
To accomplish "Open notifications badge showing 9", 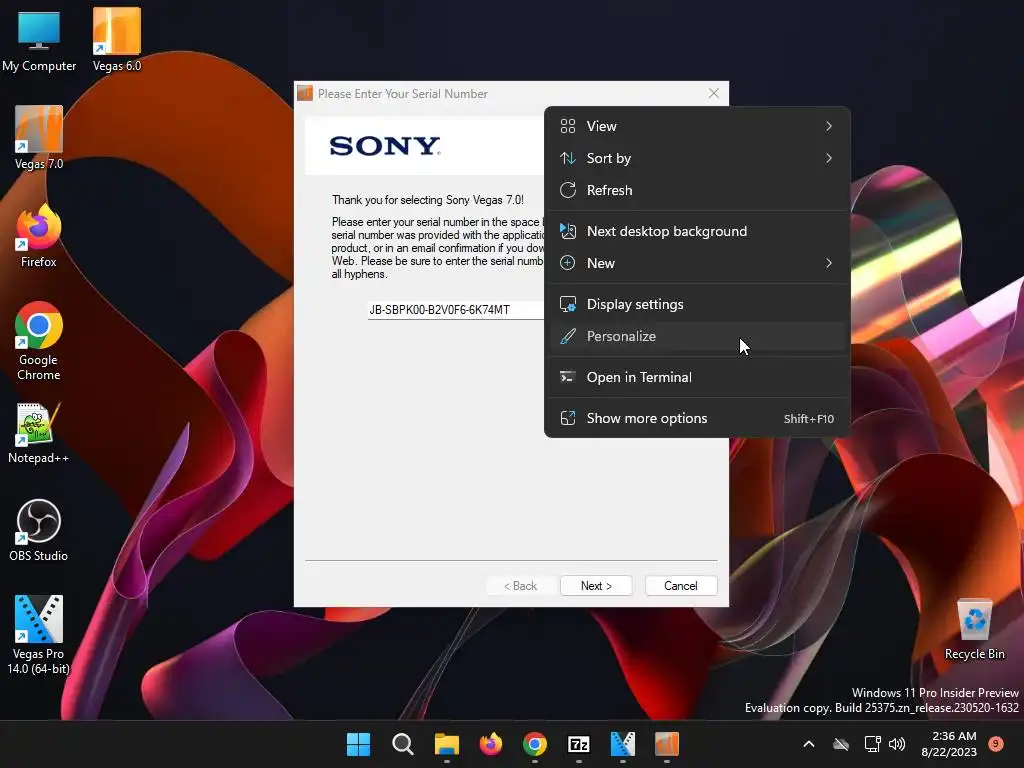I will [996, 743].
